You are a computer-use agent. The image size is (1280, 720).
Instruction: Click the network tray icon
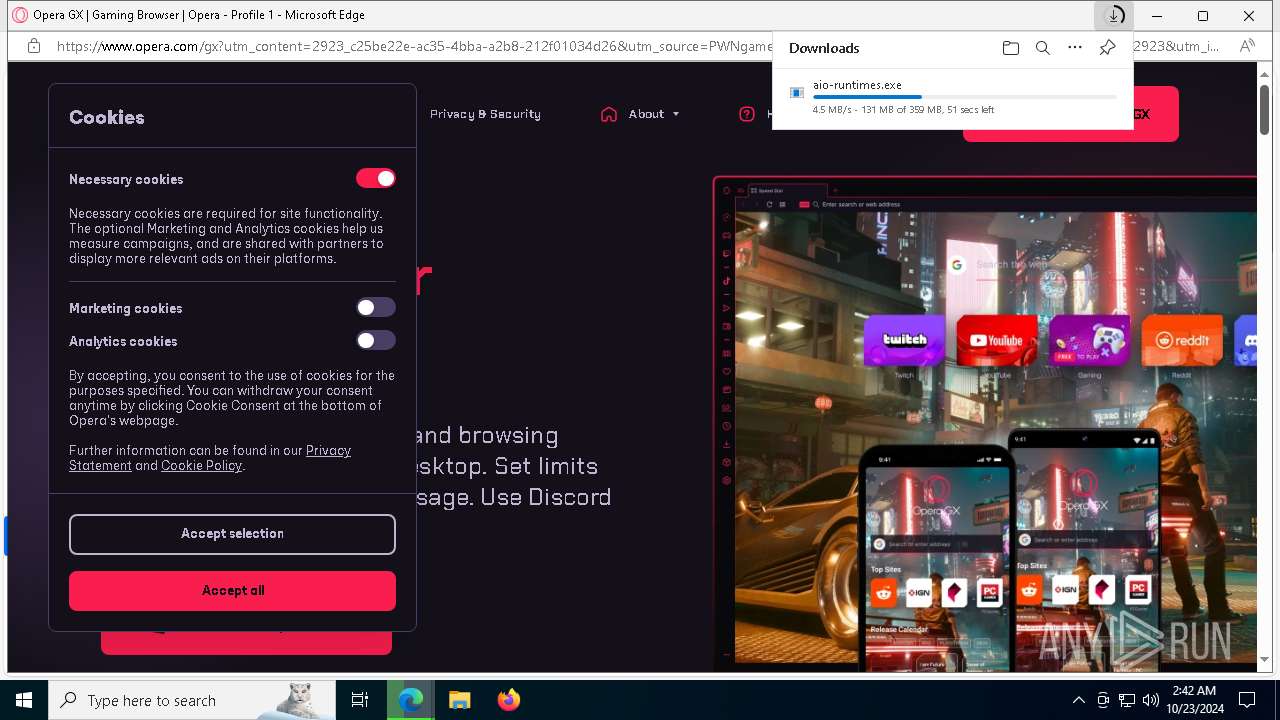pos(1127,700)
